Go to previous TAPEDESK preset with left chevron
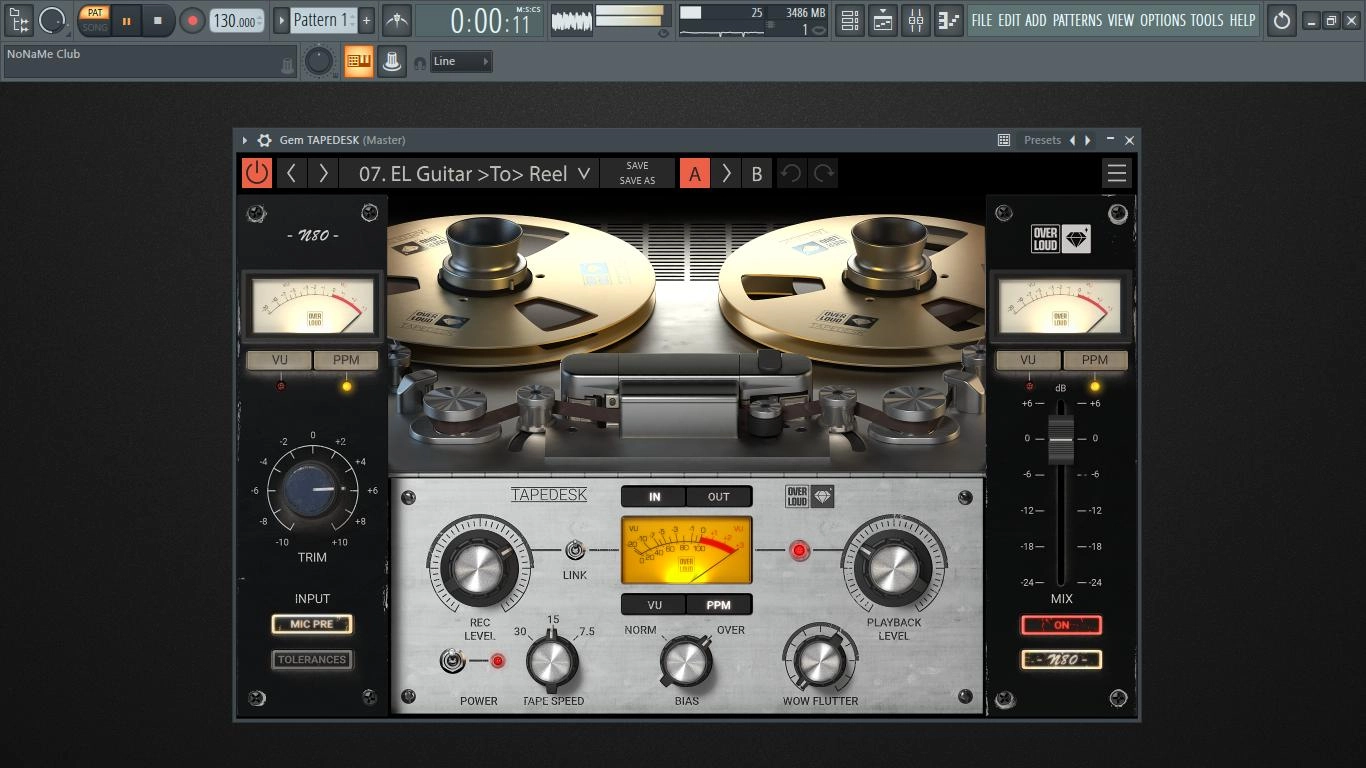The height and width of the screenshot is (768, 1366). tap(291, 173)
